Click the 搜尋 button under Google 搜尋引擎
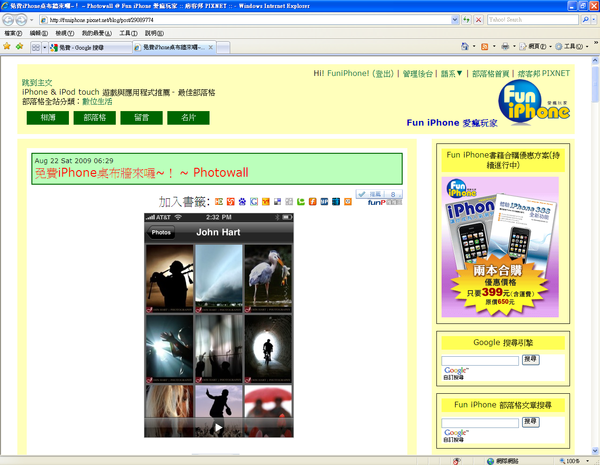This screenshot has width=600, height=465. tap(530, 359)
